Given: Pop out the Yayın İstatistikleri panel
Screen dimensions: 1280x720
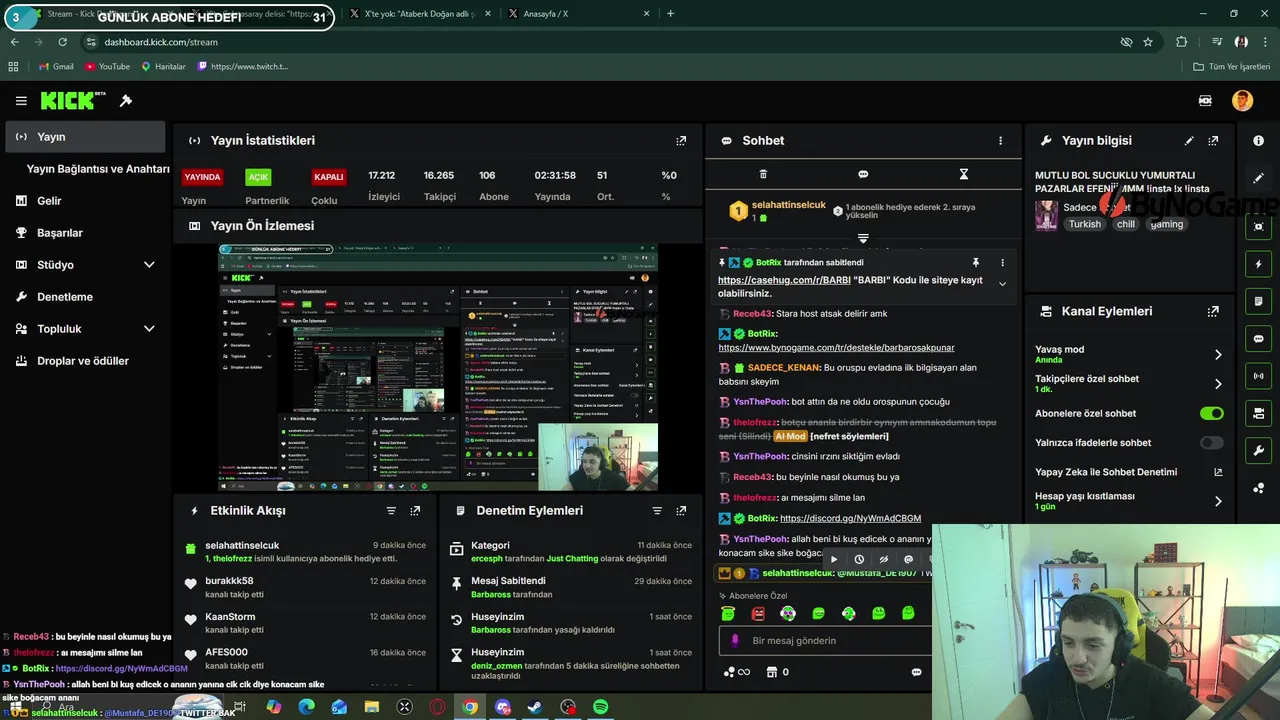Looking at the screenshot, I should point(681,141).
